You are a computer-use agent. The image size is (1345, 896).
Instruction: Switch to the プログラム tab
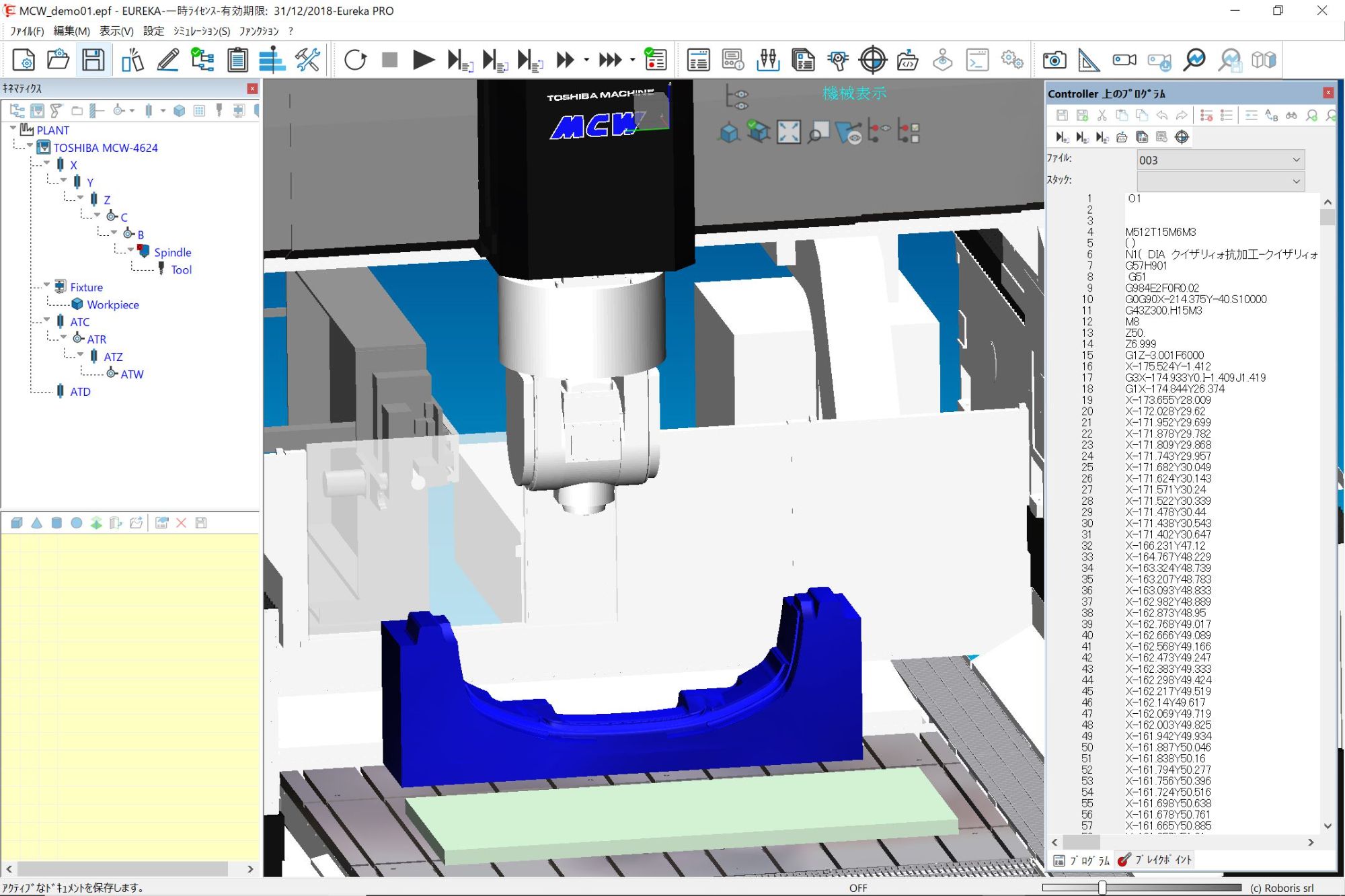point(1082,860)
